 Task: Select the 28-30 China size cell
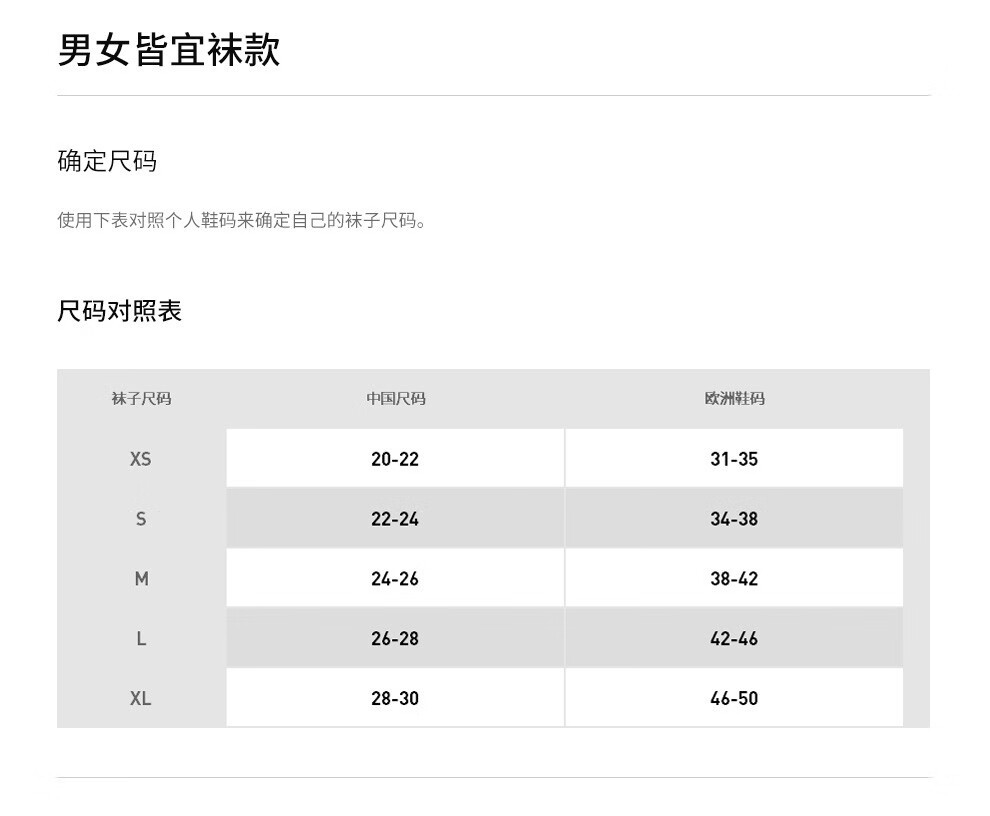(x=395, y=698)
